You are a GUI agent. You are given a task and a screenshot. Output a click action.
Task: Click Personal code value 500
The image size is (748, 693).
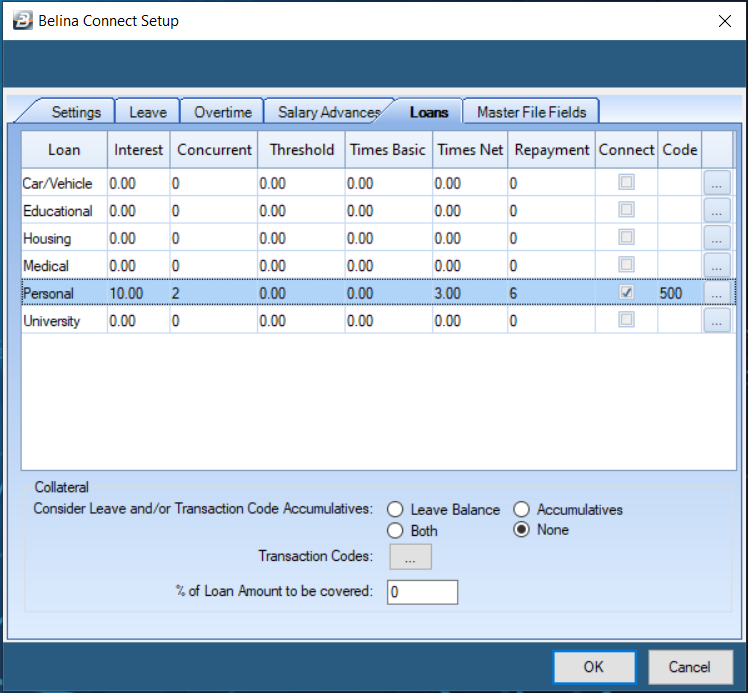(x=680, y=293)
